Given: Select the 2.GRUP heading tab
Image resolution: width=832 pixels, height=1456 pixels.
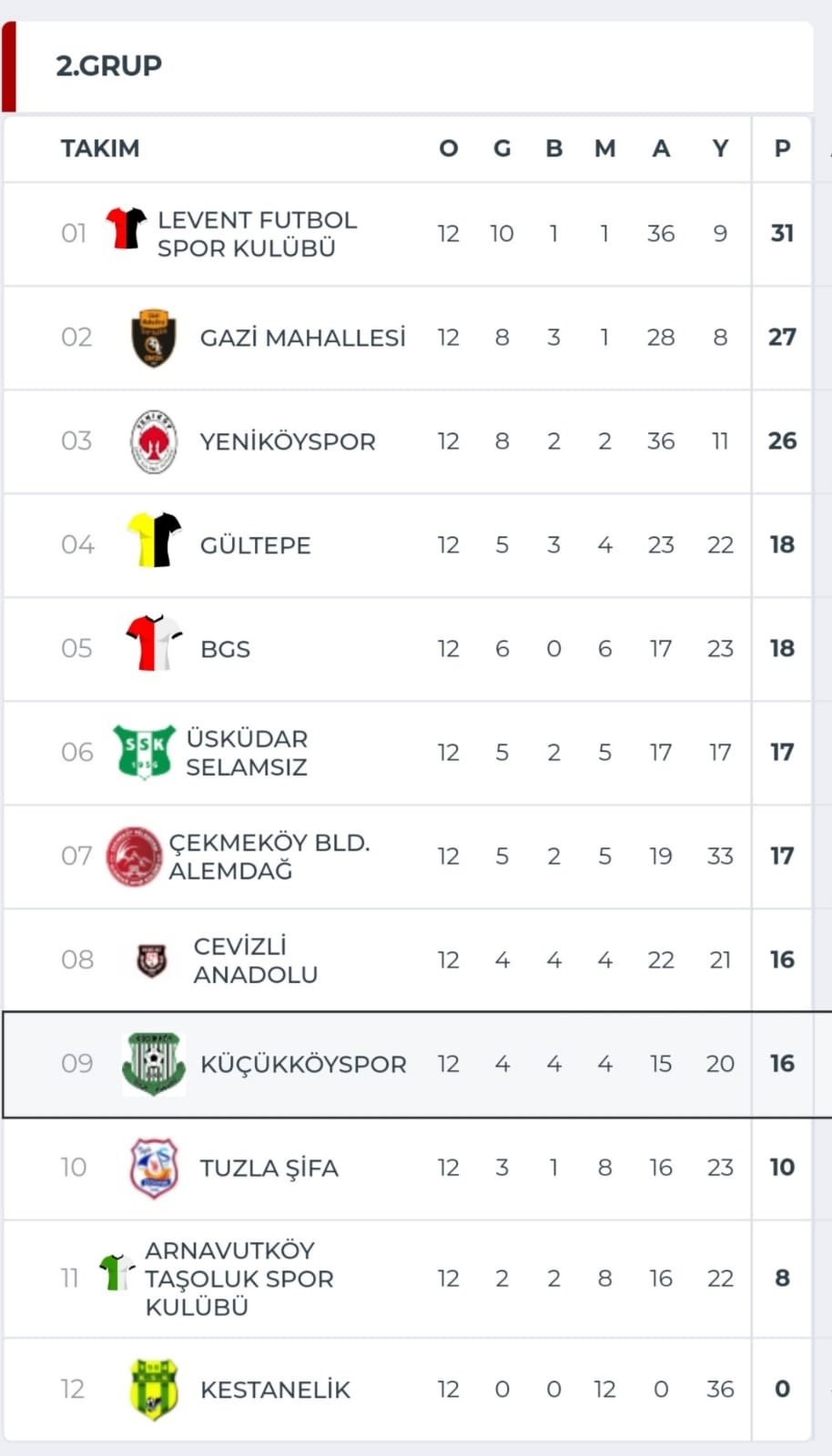Looking at the screenshot, I should click(109, 66).
